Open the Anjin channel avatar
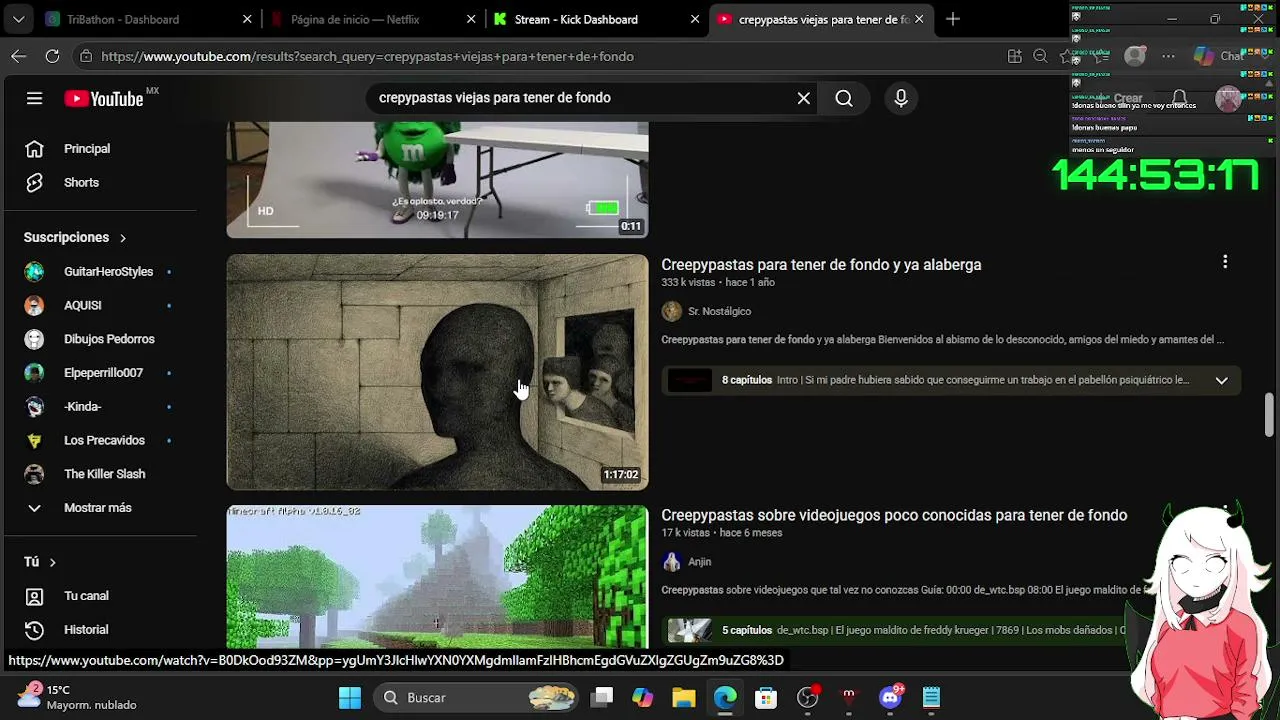Screen dimensions: 1280x720 [x=672, y=562]
